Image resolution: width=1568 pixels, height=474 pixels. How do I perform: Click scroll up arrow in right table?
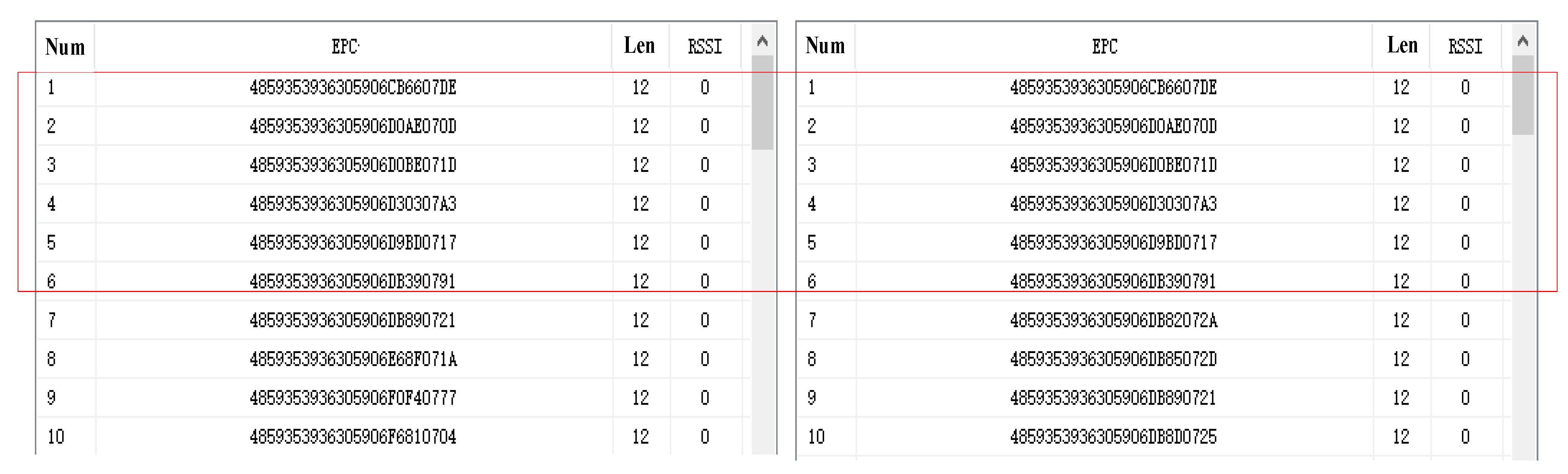coord(1523,42)
